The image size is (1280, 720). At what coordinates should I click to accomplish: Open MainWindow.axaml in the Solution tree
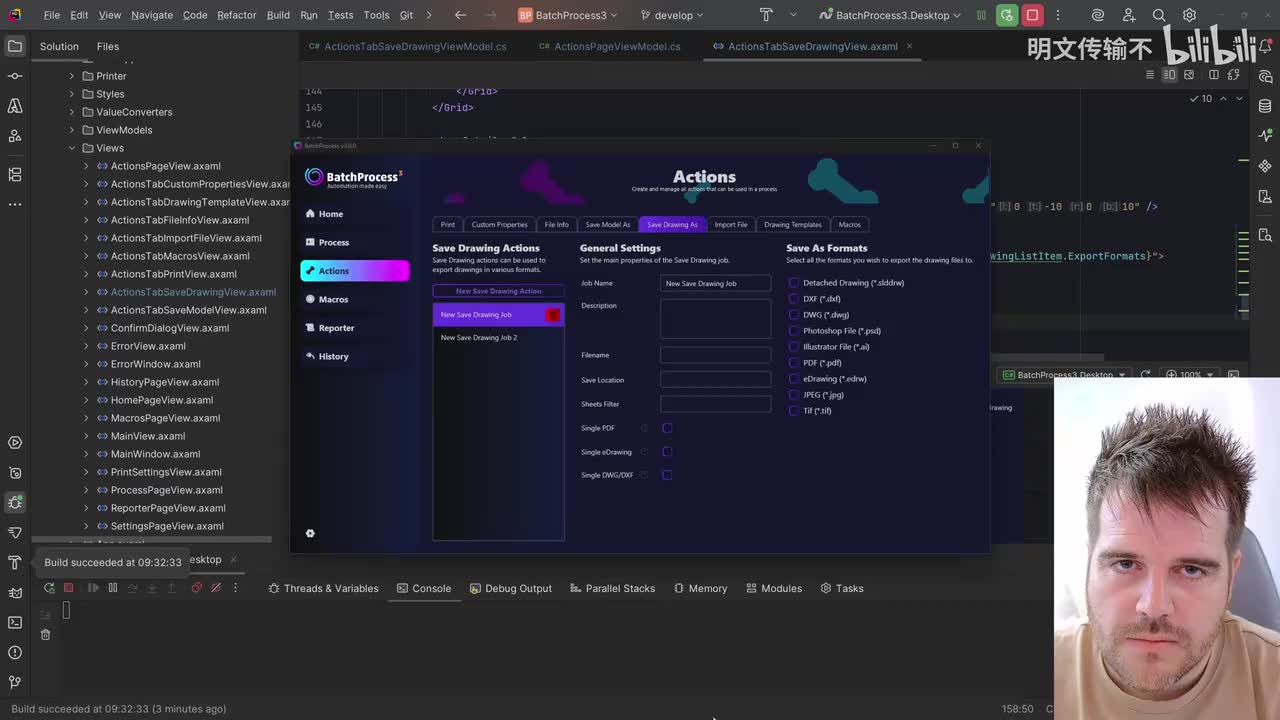pos(155,454)
